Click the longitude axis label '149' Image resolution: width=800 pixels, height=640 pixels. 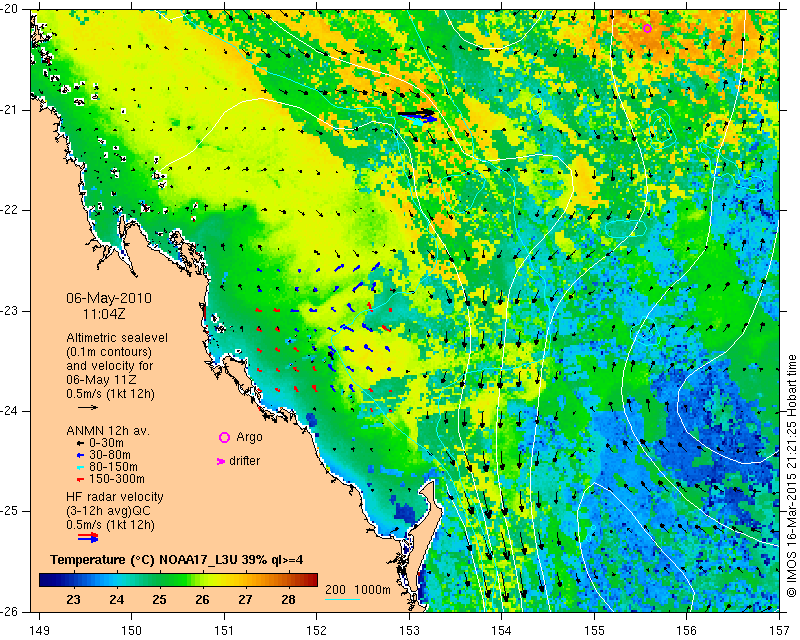(x=39, y=631)
